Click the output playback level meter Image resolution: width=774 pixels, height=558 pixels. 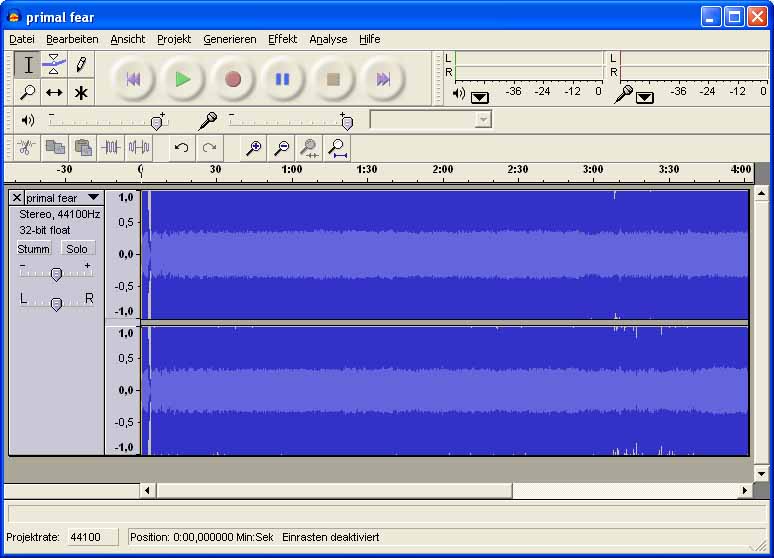(528, 66)
